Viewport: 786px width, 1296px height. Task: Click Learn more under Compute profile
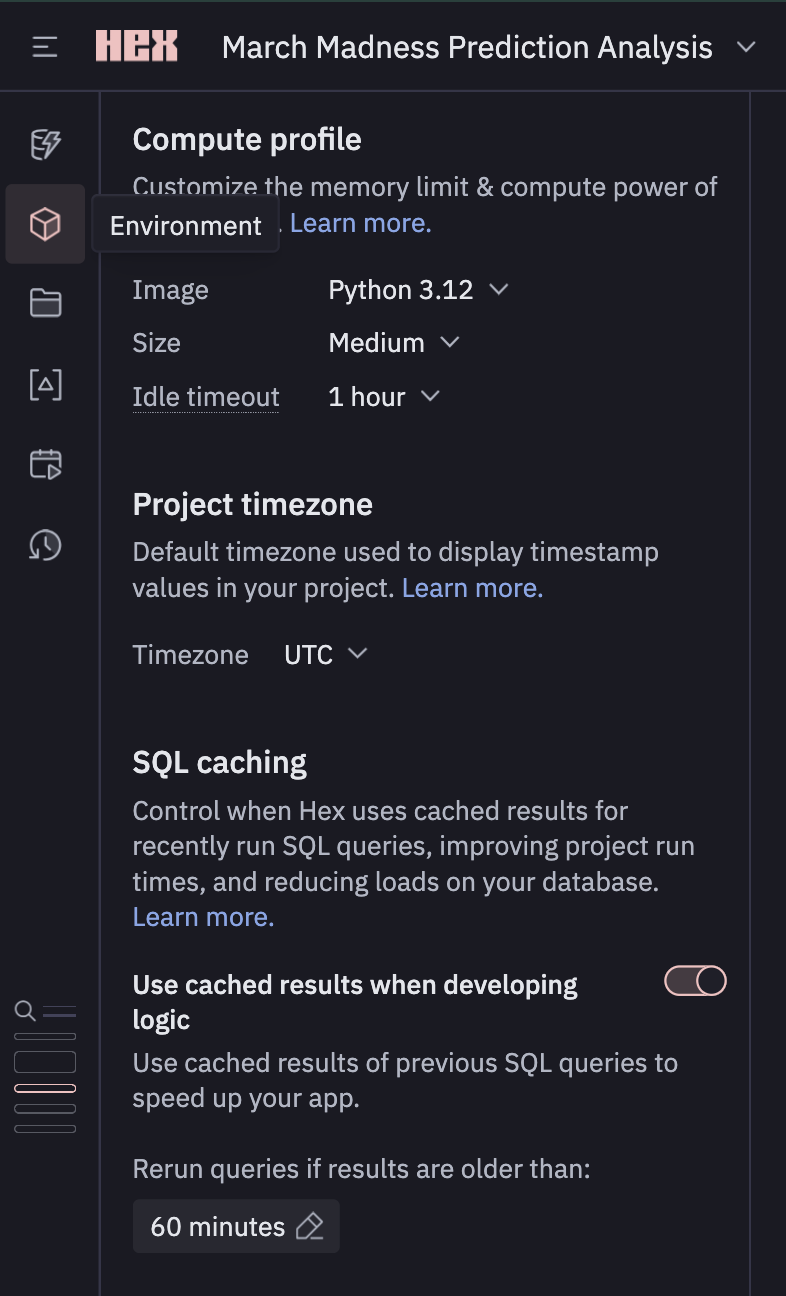[360, 223]
